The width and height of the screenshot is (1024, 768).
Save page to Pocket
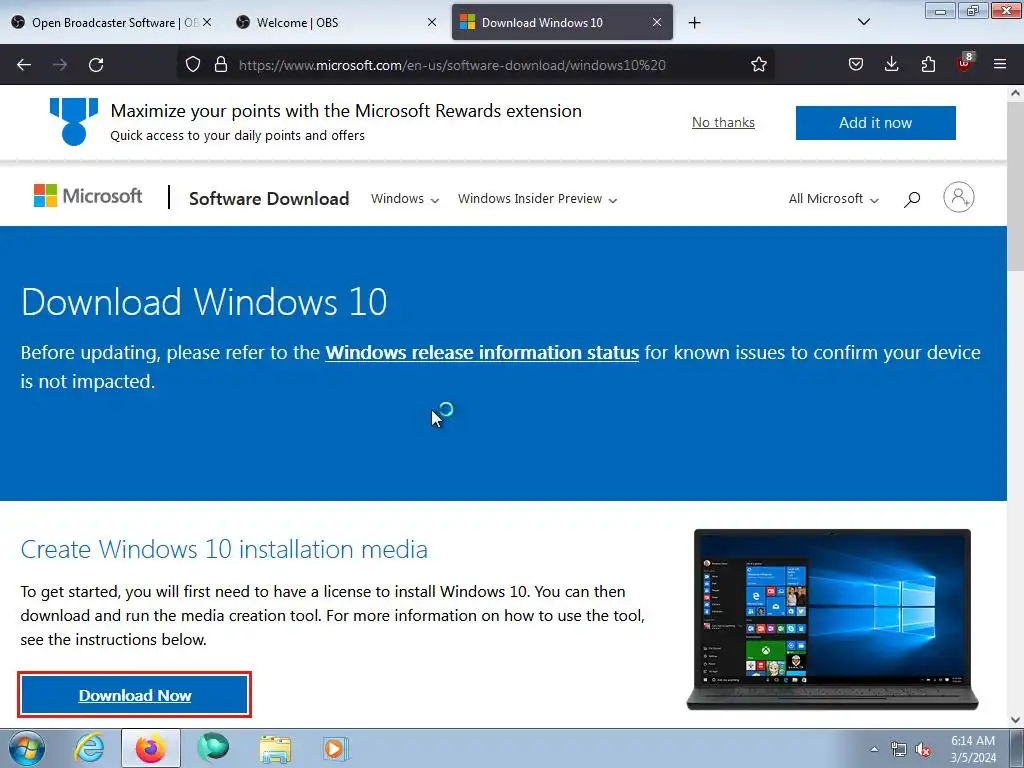856,64
